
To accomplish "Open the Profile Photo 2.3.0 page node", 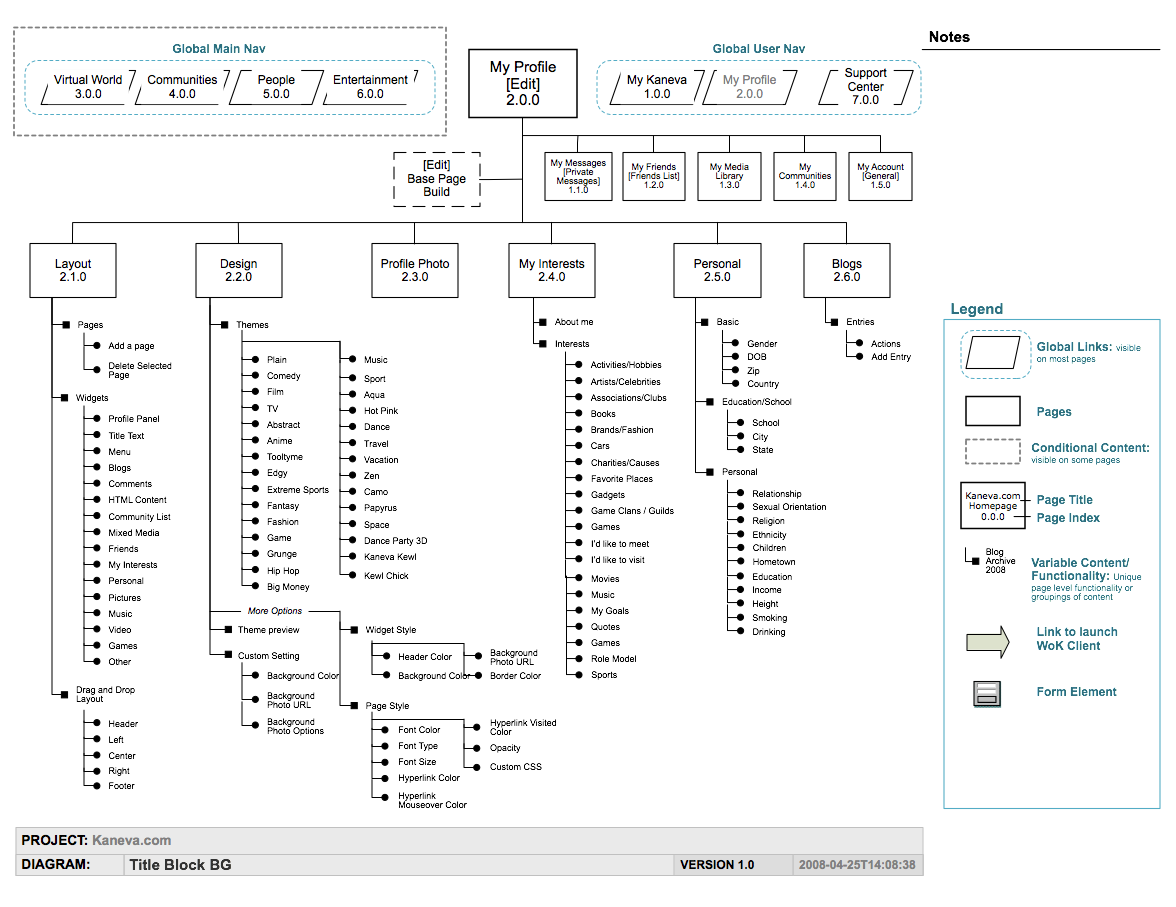I will (x=415, y=270).
